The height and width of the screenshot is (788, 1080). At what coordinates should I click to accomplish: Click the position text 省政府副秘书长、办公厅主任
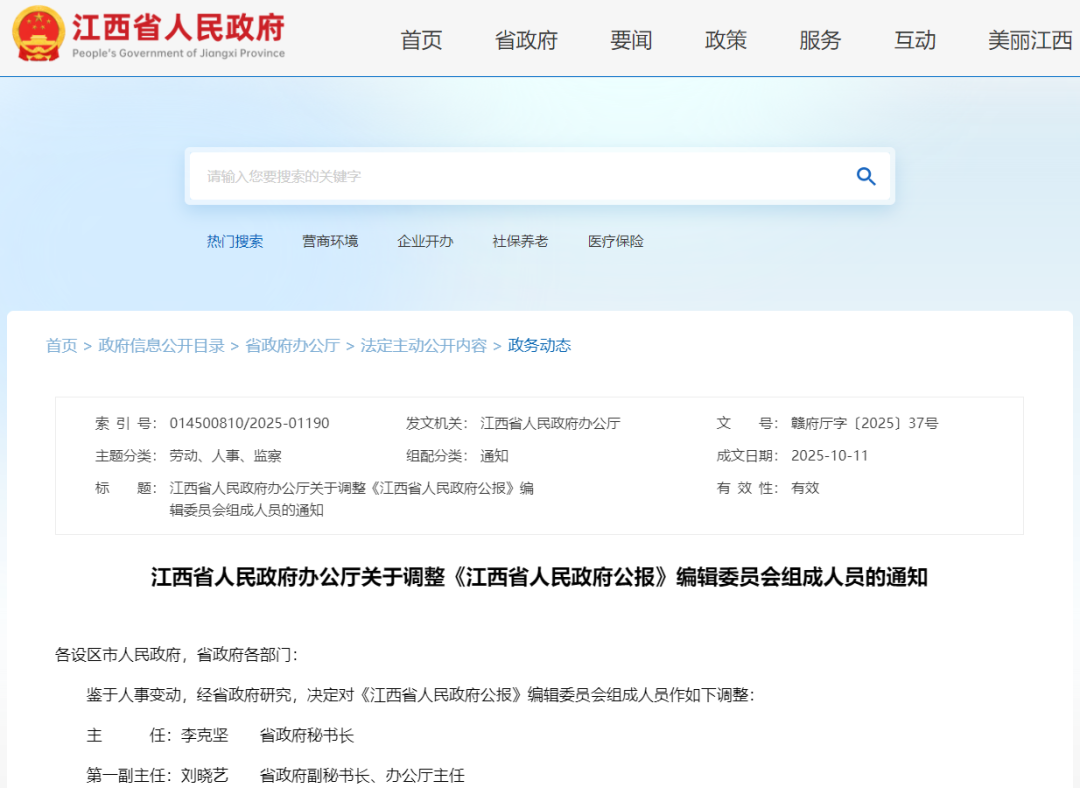362,775
